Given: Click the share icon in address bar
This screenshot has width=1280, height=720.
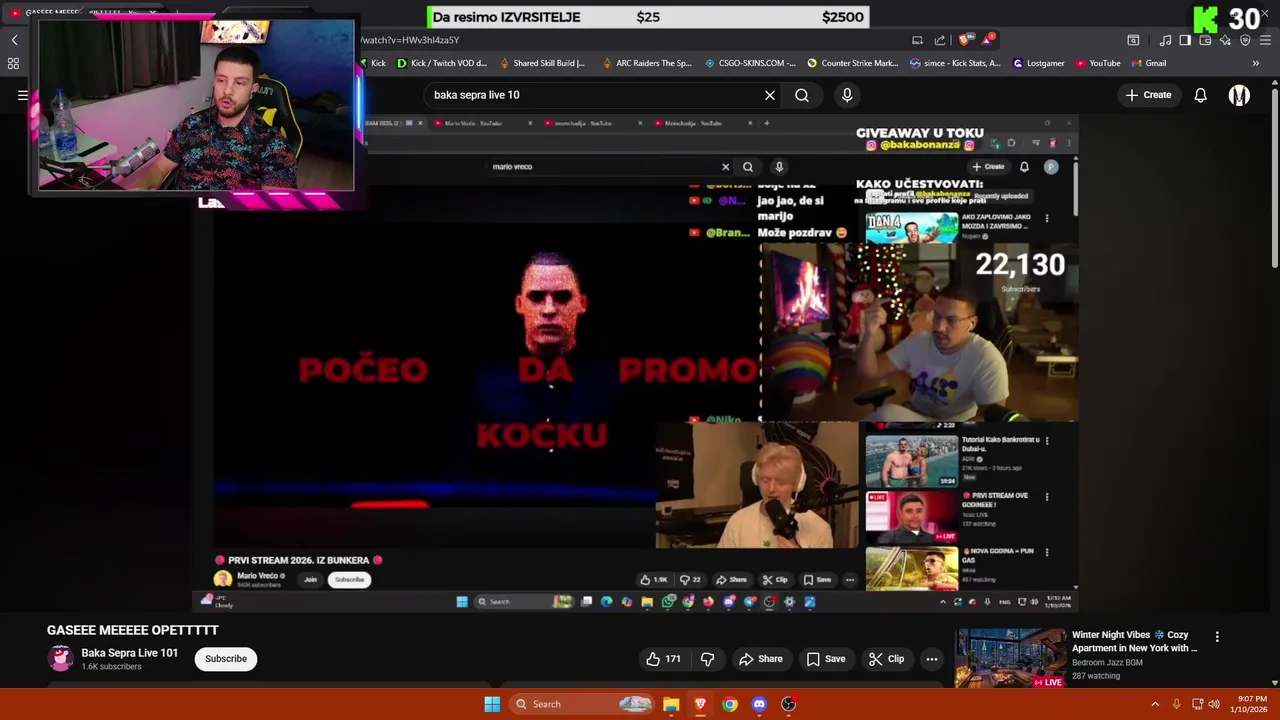Looking at the screenshot, I should tap(940, 40).
